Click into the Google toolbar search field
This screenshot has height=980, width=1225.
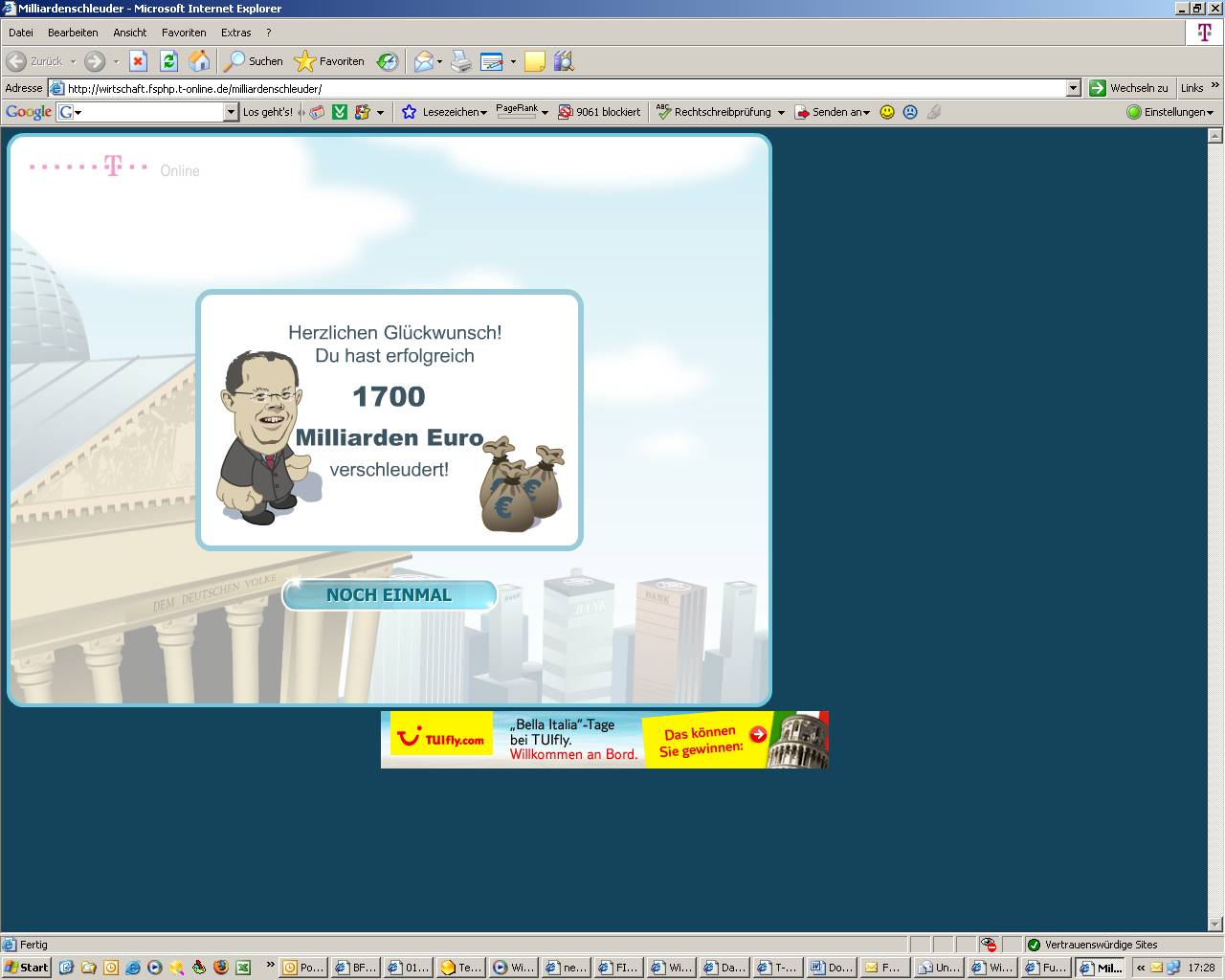[147, 112]
